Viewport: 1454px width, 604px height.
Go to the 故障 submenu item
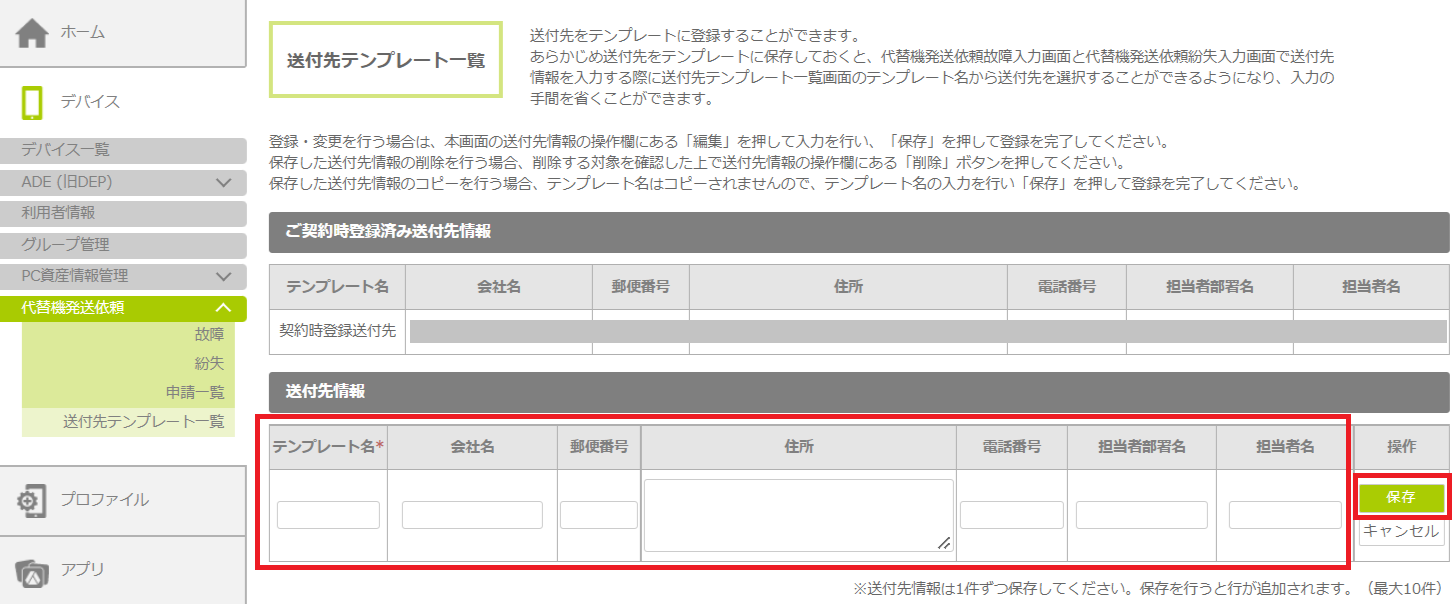point(209,335)
